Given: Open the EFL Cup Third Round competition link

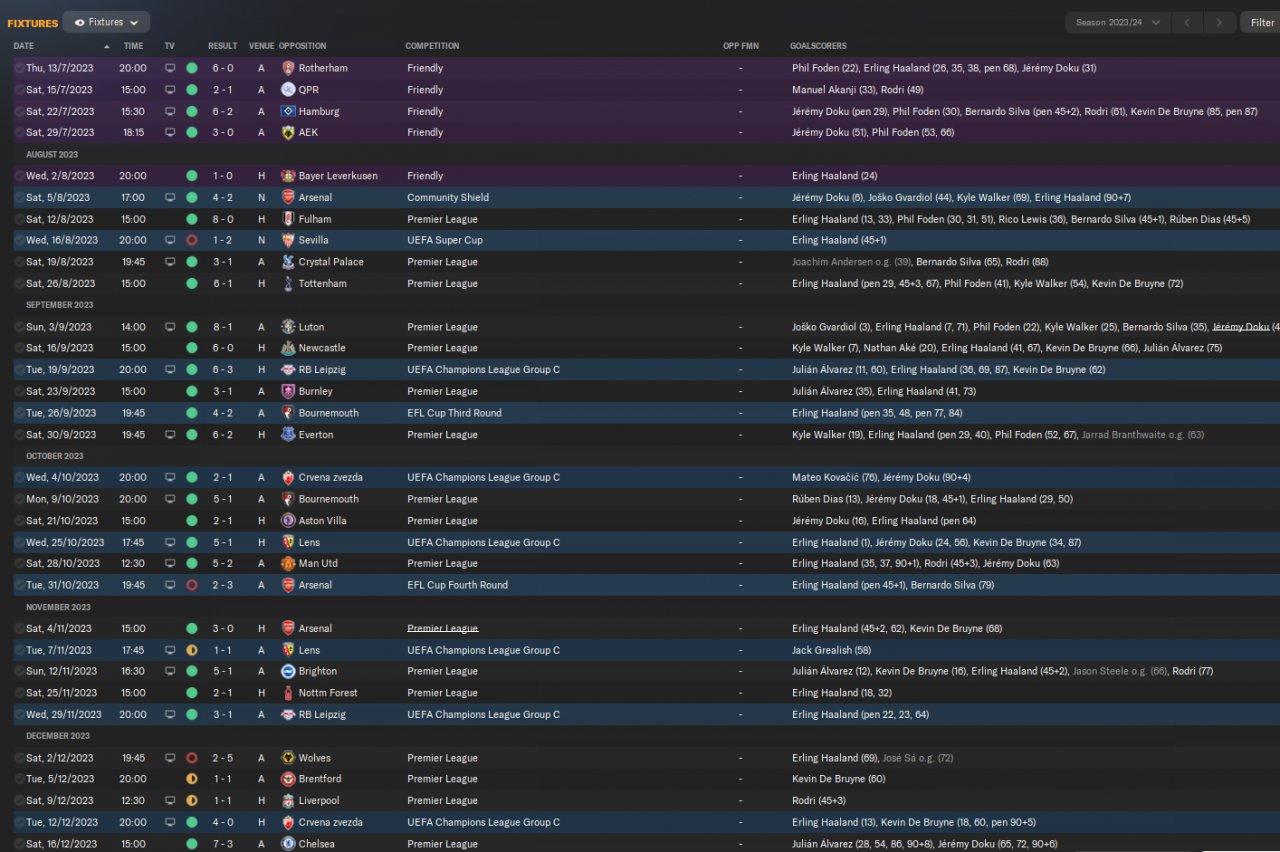Looking at the screenshot, I should click(454, 413).
